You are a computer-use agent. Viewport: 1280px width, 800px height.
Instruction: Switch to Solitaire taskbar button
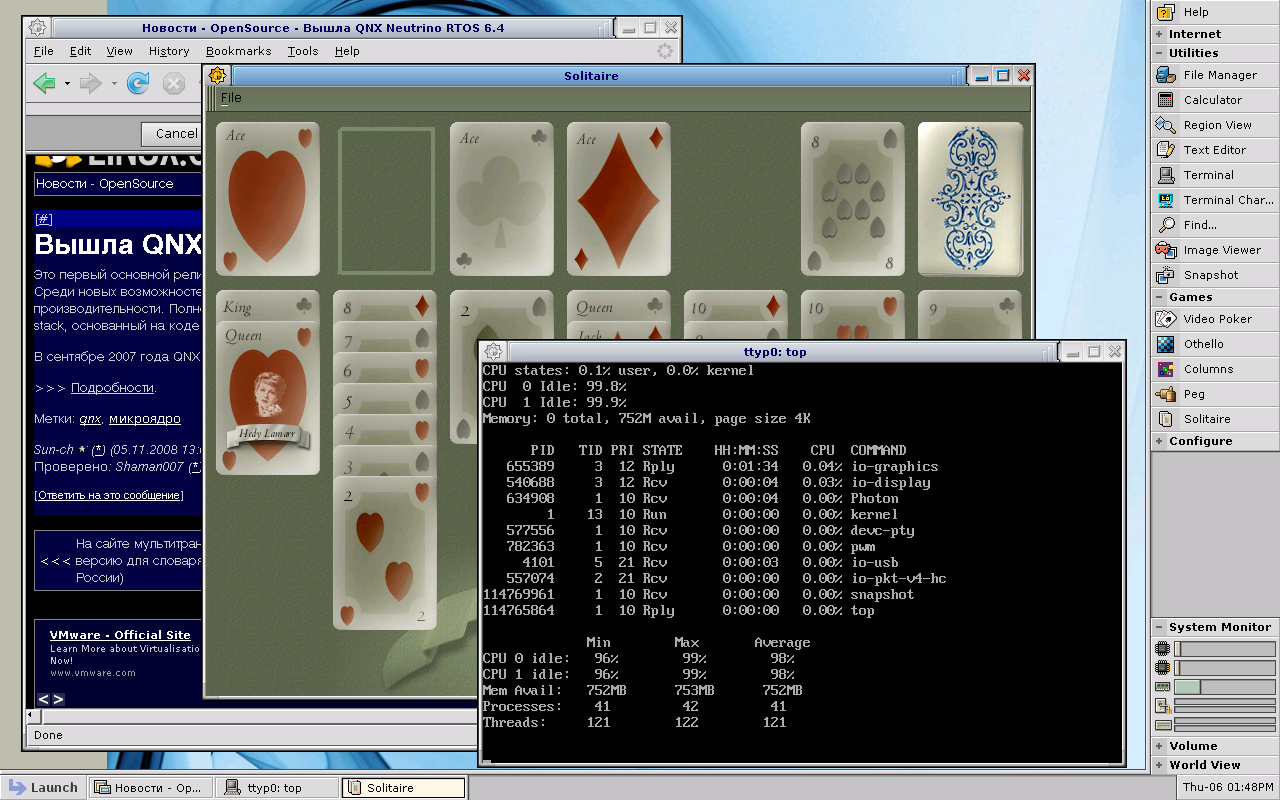point(403,788)
